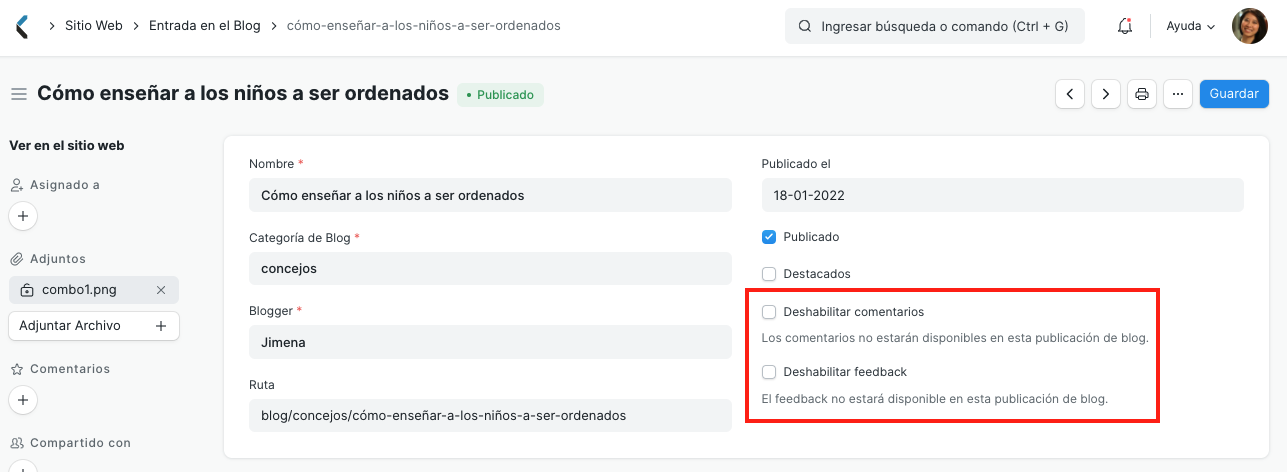Add an assignee with plus button

[x=22, y=215]
